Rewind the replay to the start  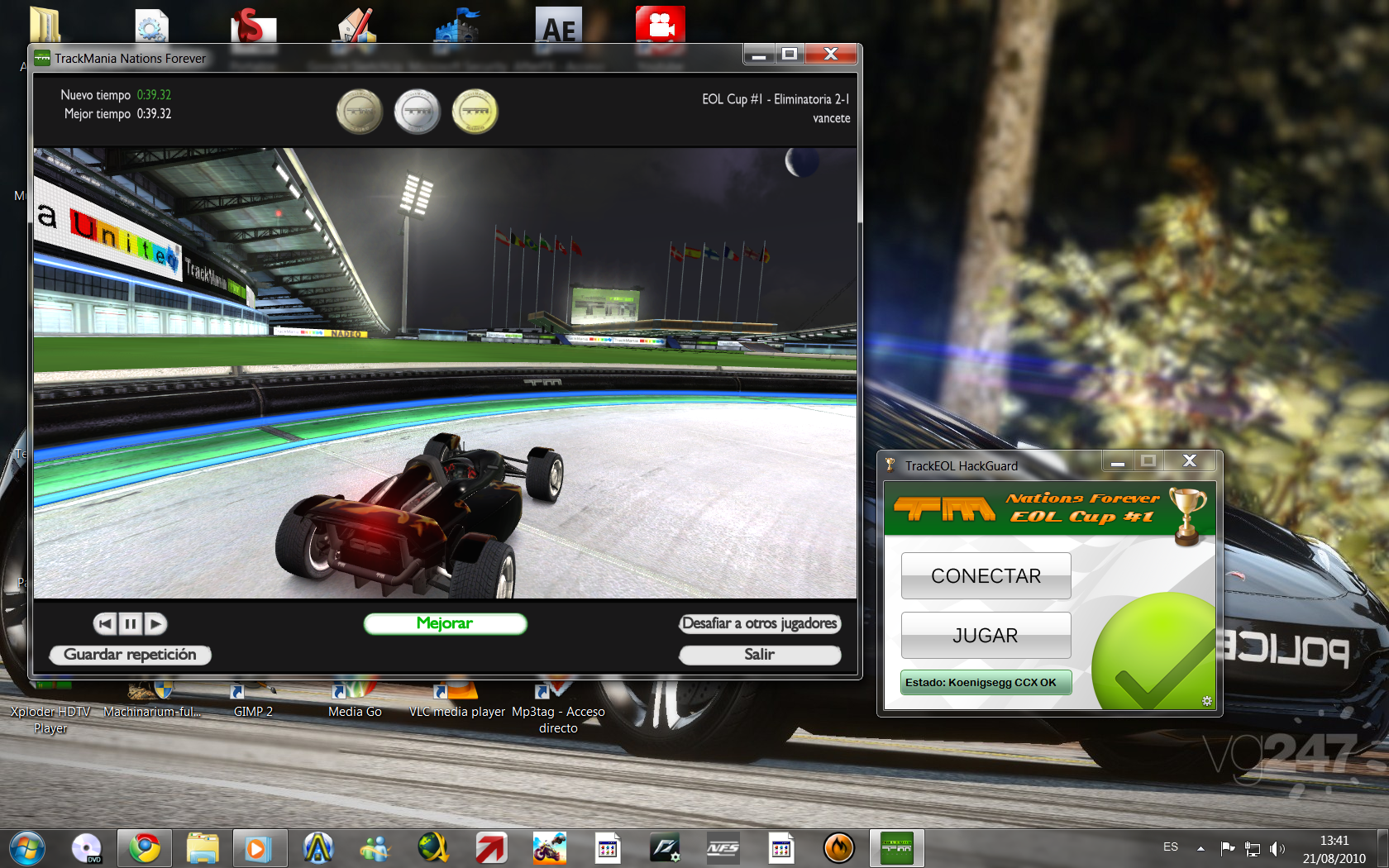(x=105, y=623)
